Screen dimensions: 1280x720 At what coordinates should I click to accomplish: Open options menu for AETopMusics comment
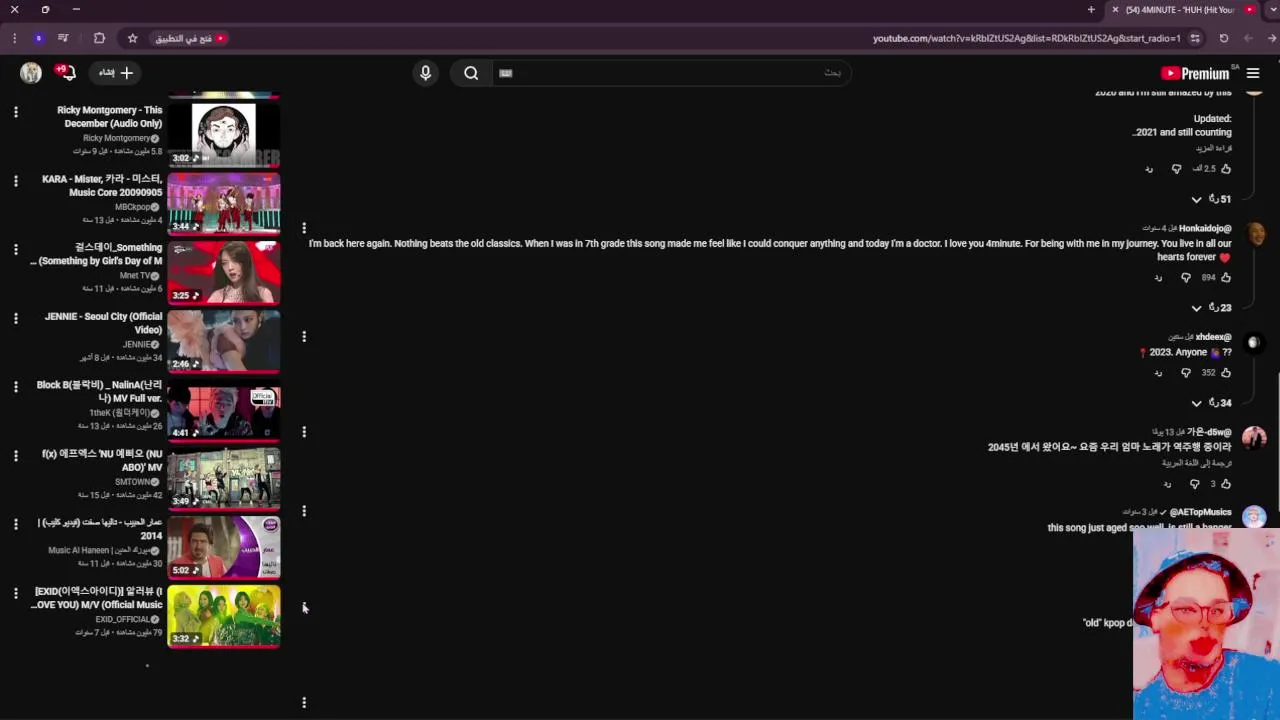tap(304, 512)
